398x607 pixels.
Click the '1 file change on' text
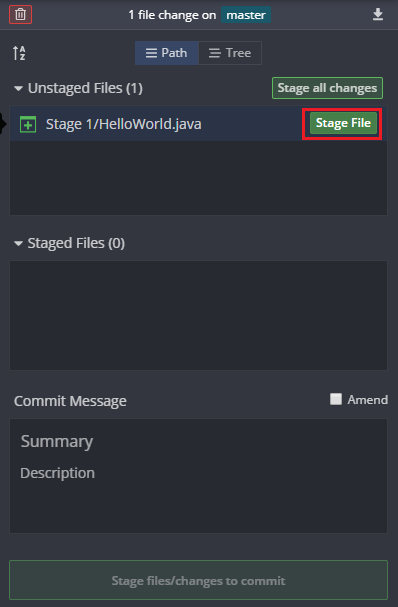coord(172,15)
